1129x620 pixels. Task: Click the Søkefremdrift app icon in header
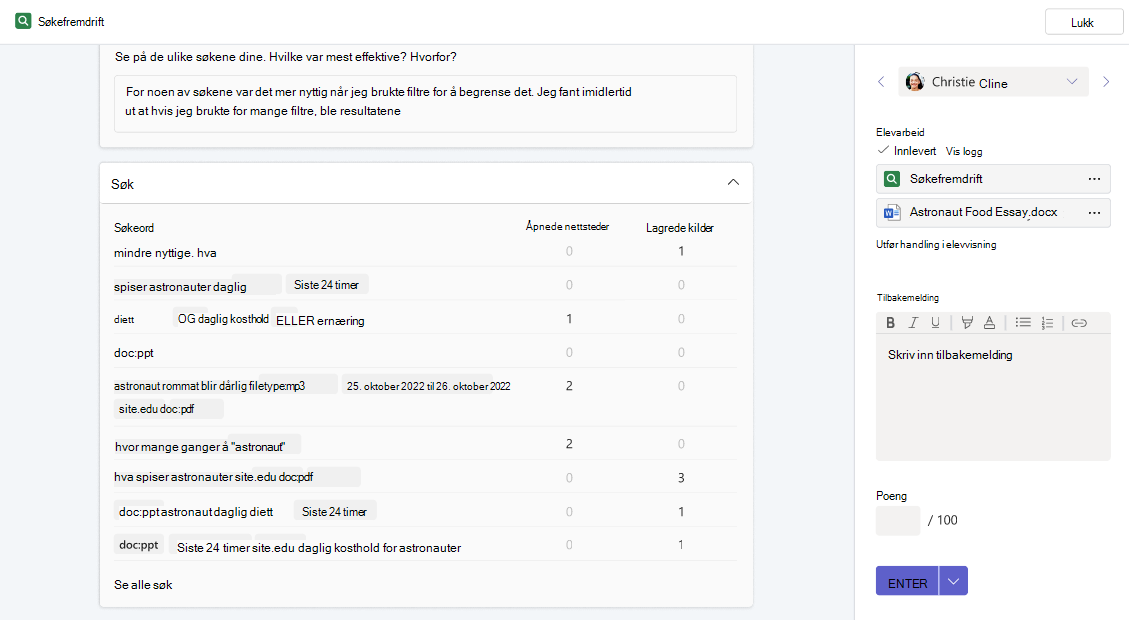point(23,21)
